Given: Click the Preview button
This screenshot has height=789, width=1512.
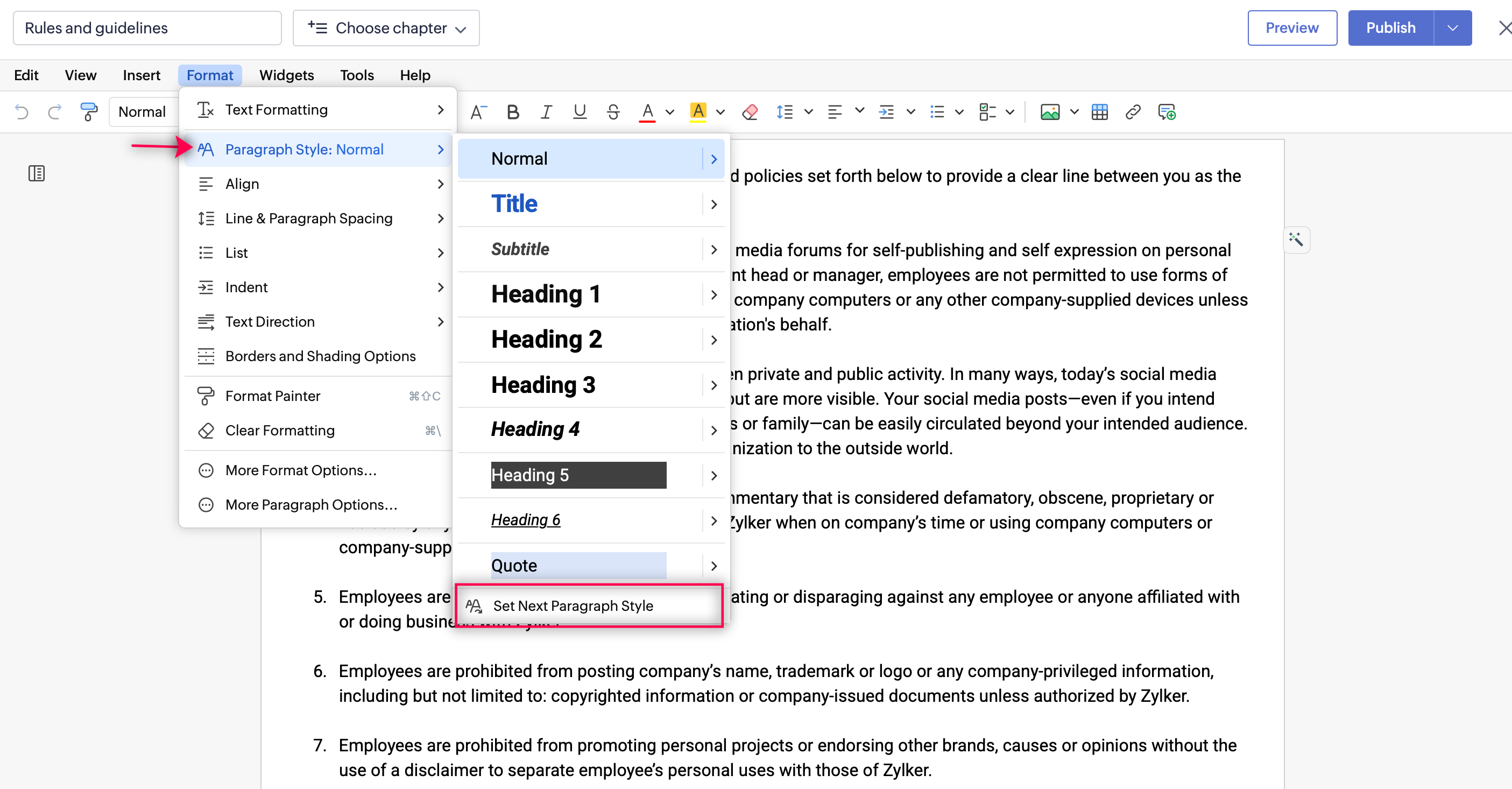Looking at the screenshot, I should pyautogui.click(x=1291, y=27).
